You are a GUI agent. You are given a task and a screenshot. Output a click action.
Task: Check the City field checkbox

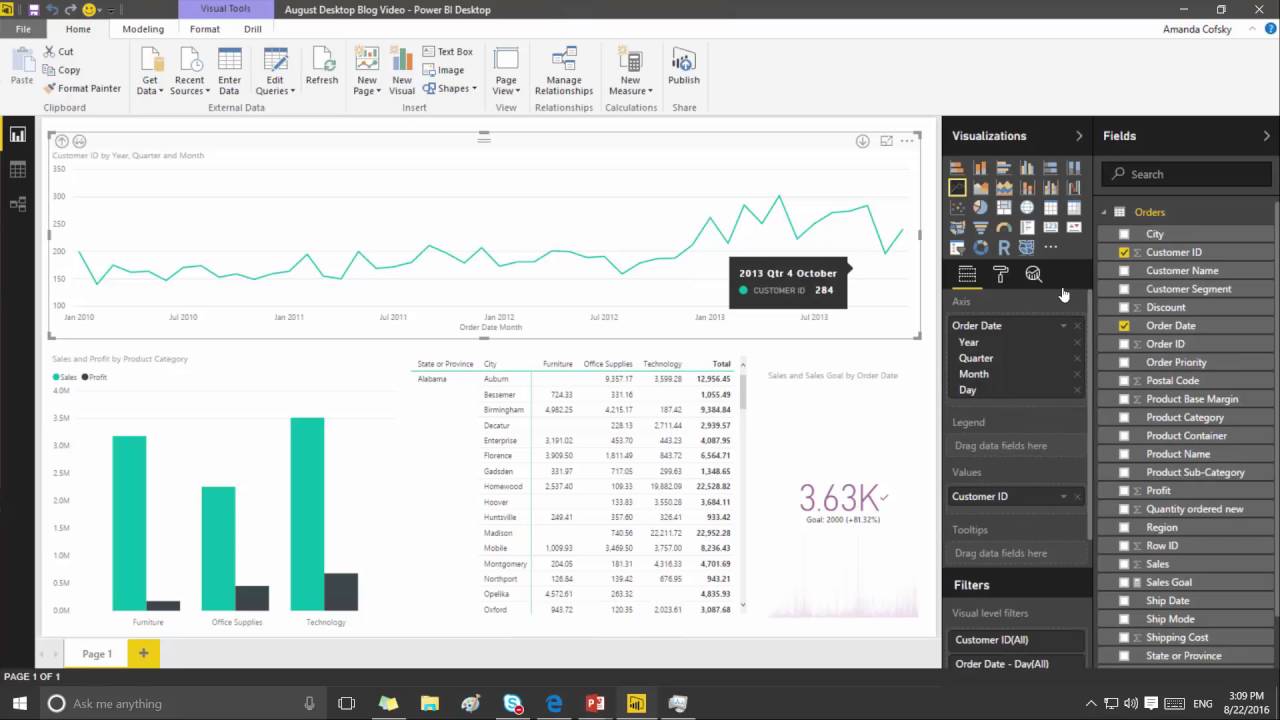[1124, 234]
